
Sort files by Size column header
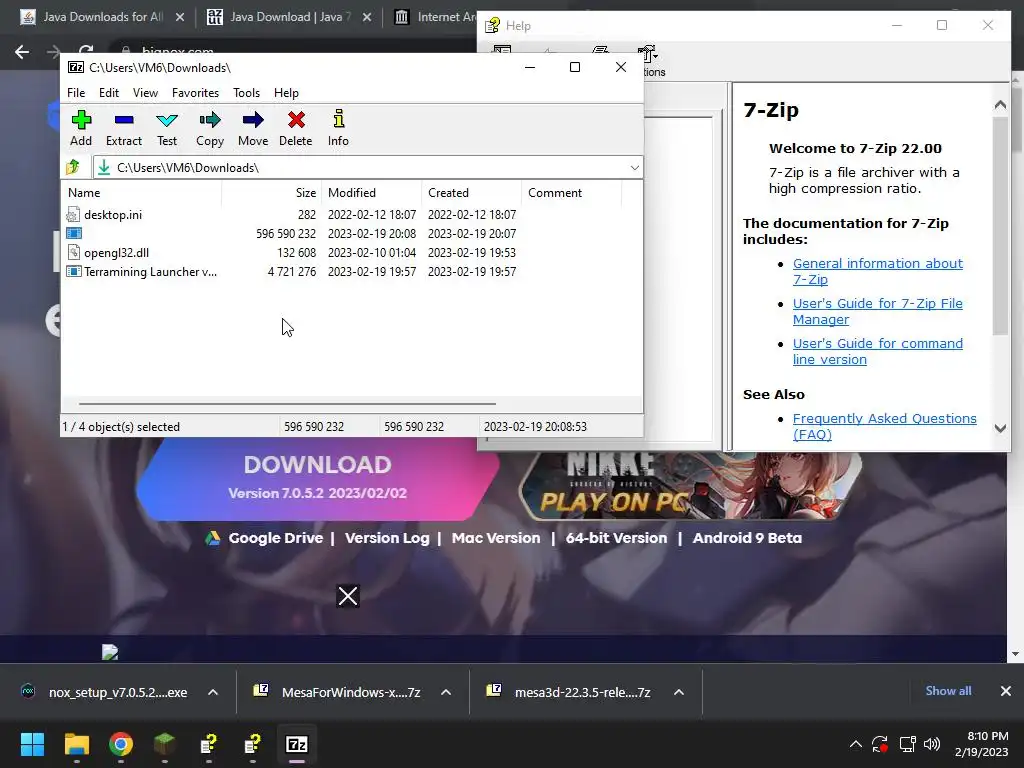tap(272, 193)
